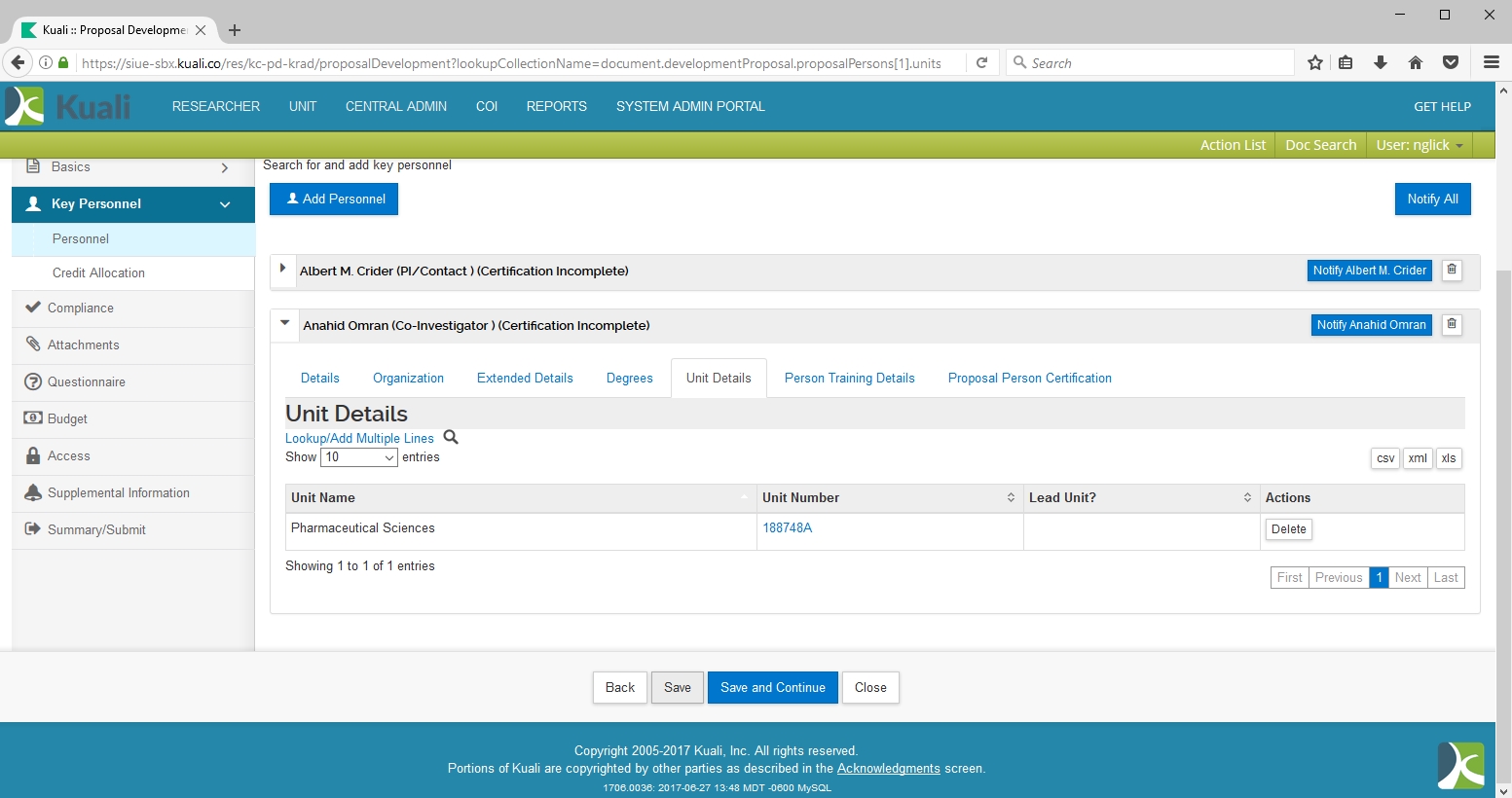Delete Anahid Omran using trash icon
This screenshot has width=1512, height=798.
(1452, 325)
